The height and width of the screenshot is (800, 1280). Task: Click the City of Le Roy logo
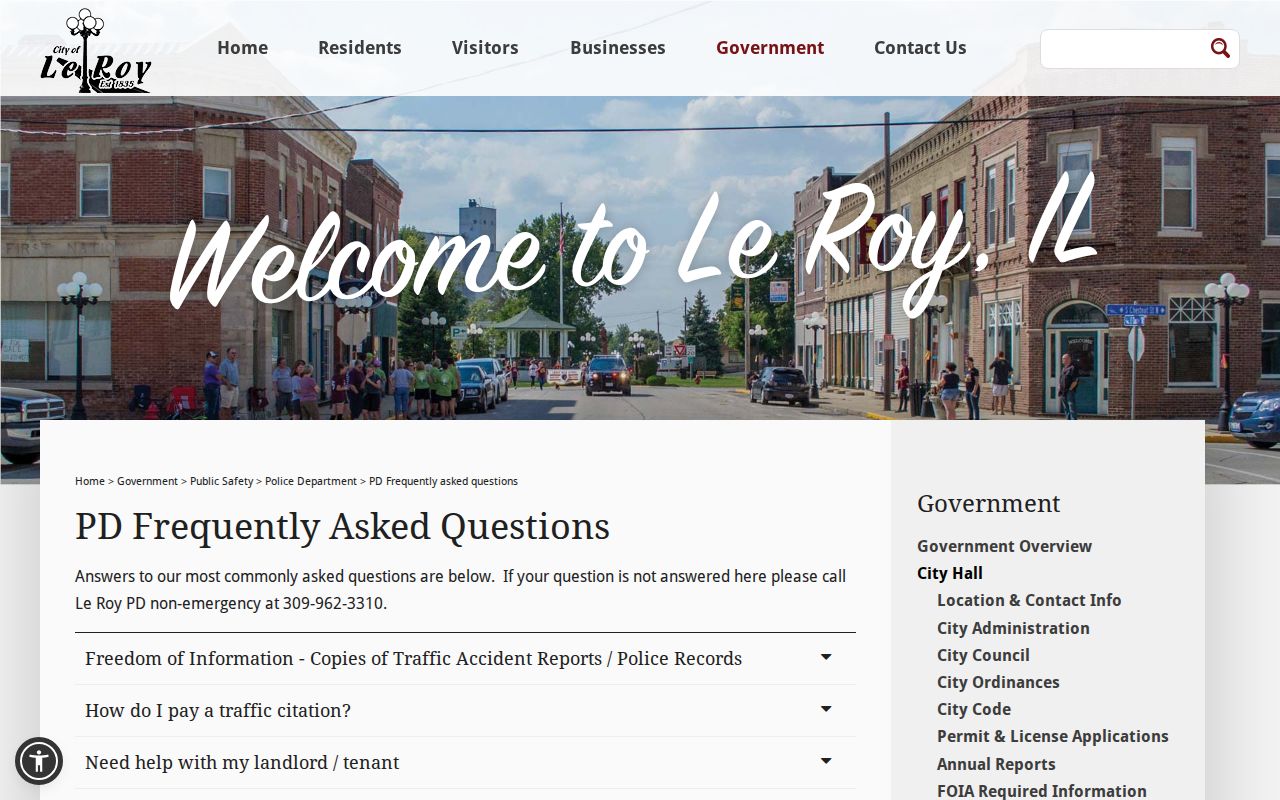95,50
